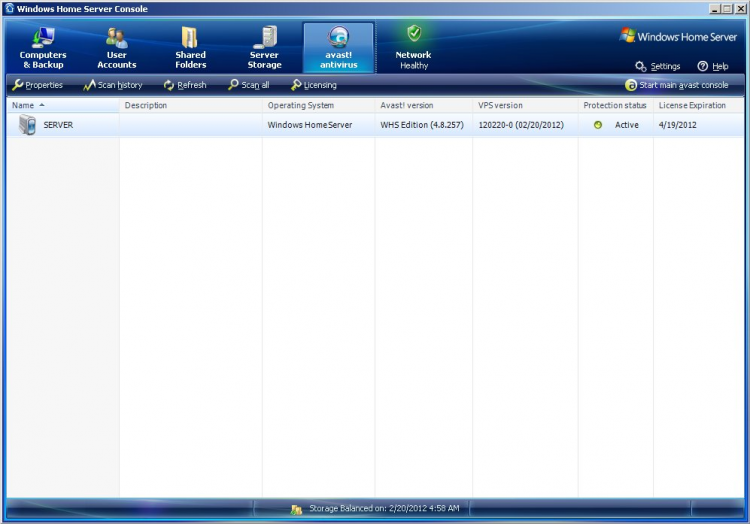Sort by the Avast! version column

point(424,105)
